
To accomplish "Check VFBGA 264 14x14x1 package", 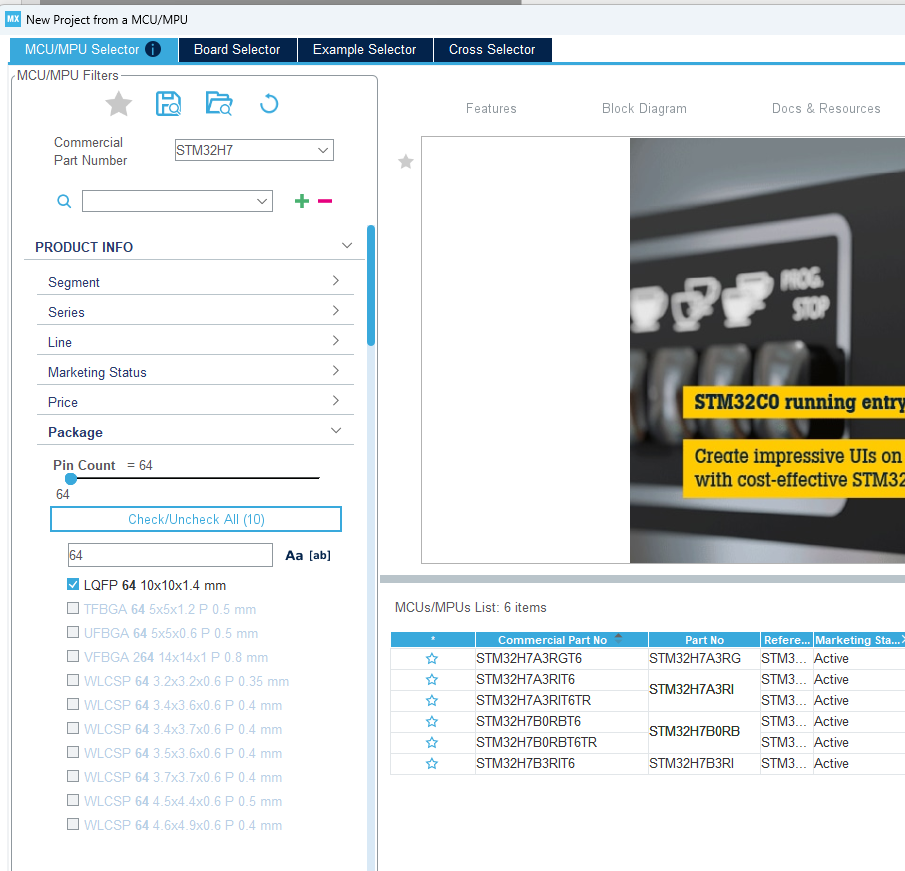I will click(x=73, y=656).
